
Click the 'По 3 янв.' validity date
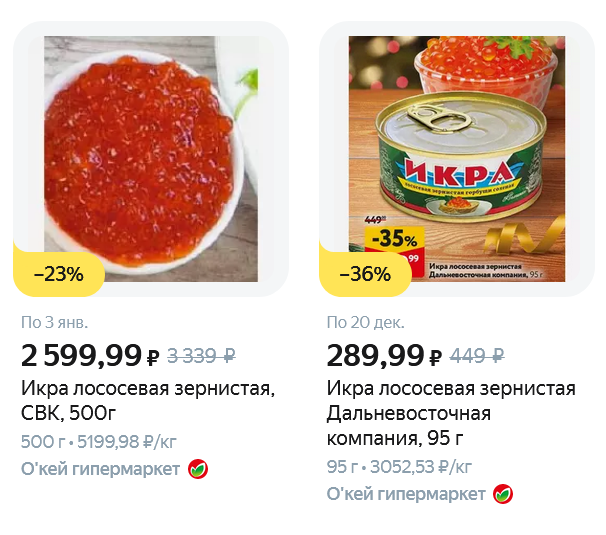tap(54, 323)
